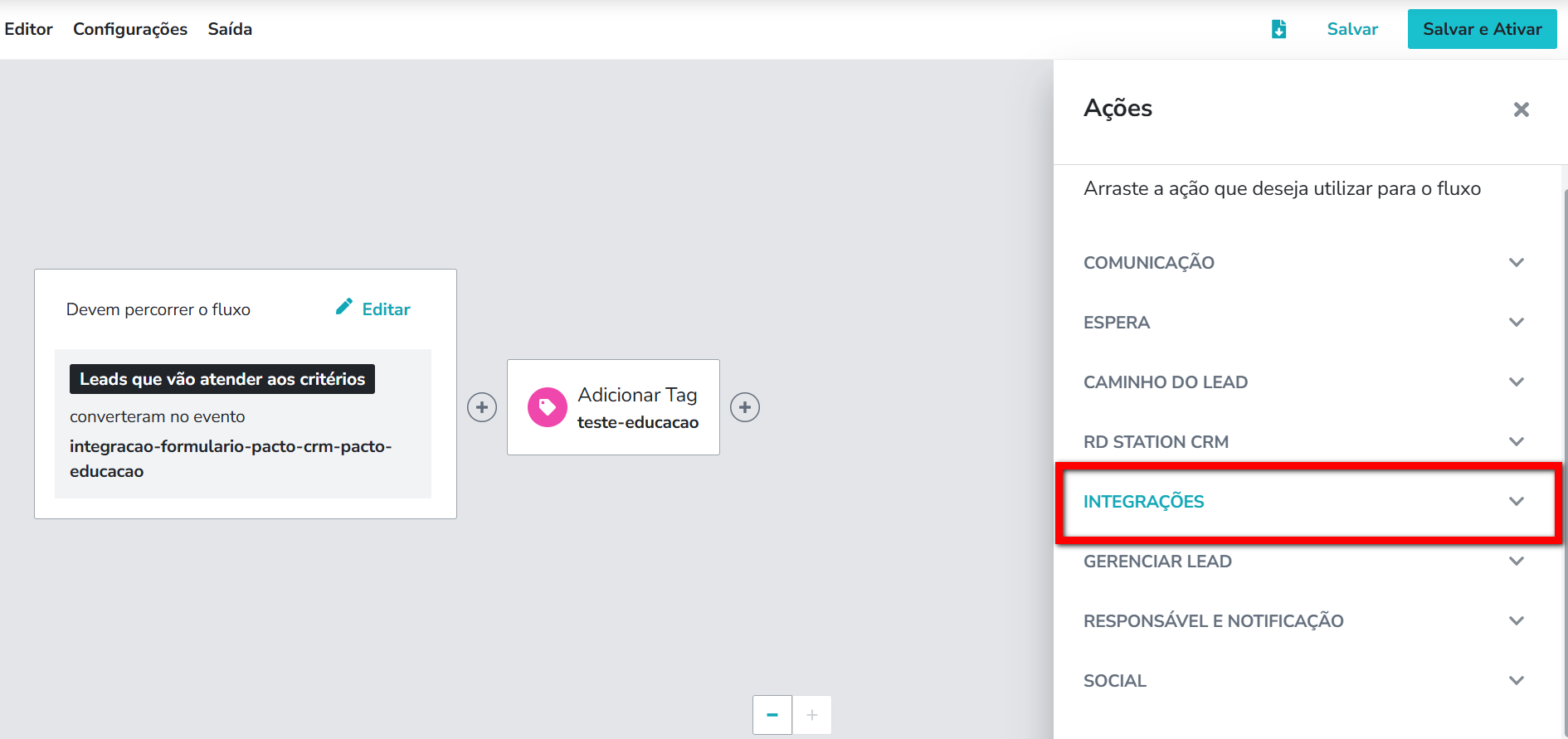Click the plus node after Adicionar Tag
Viewport: 1568px width, 739px height.
click(745, 407)
